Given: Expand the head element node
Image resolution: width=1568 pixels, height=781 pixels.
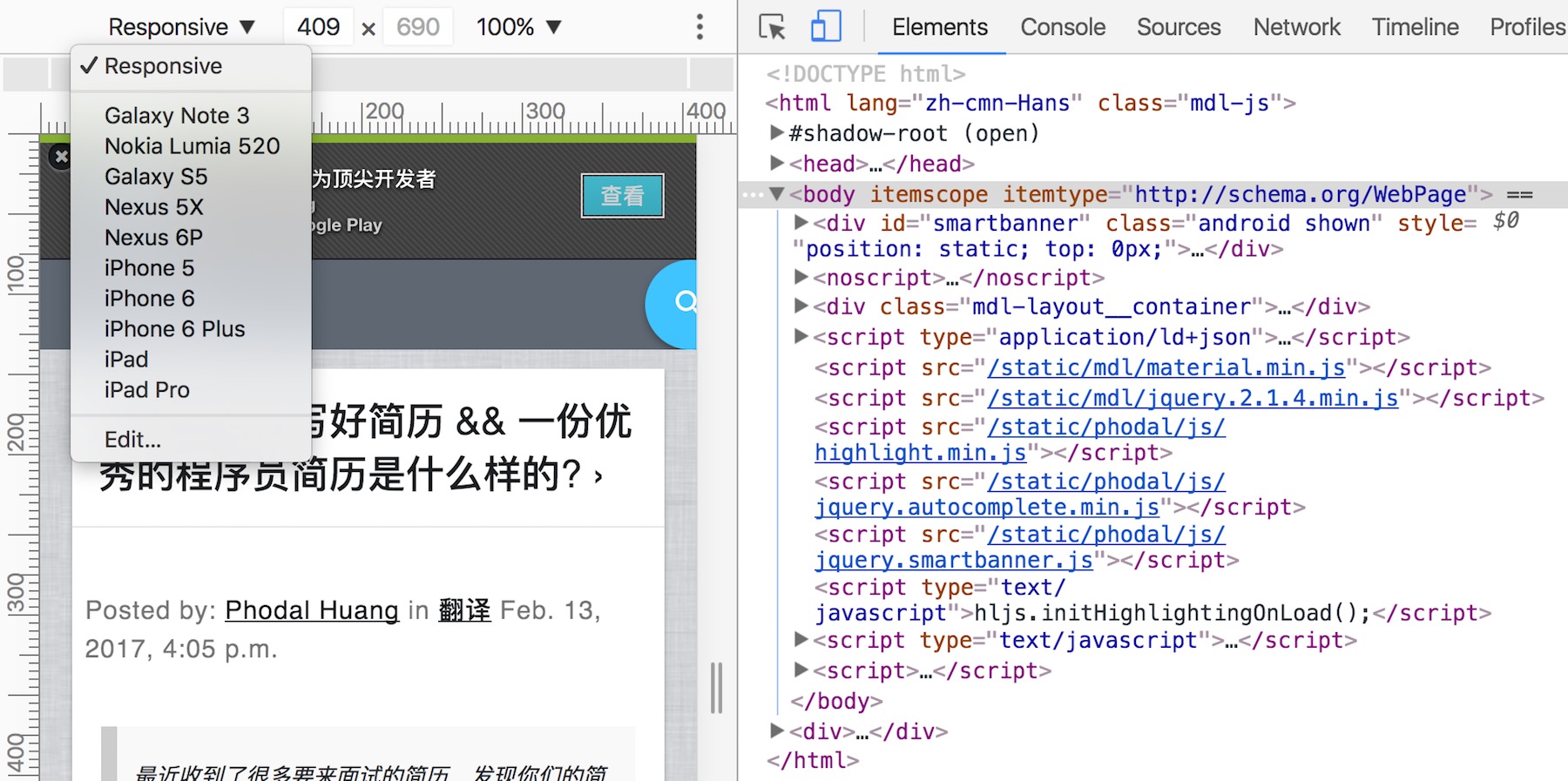Looking at the screenshot, I should [777, 163].
